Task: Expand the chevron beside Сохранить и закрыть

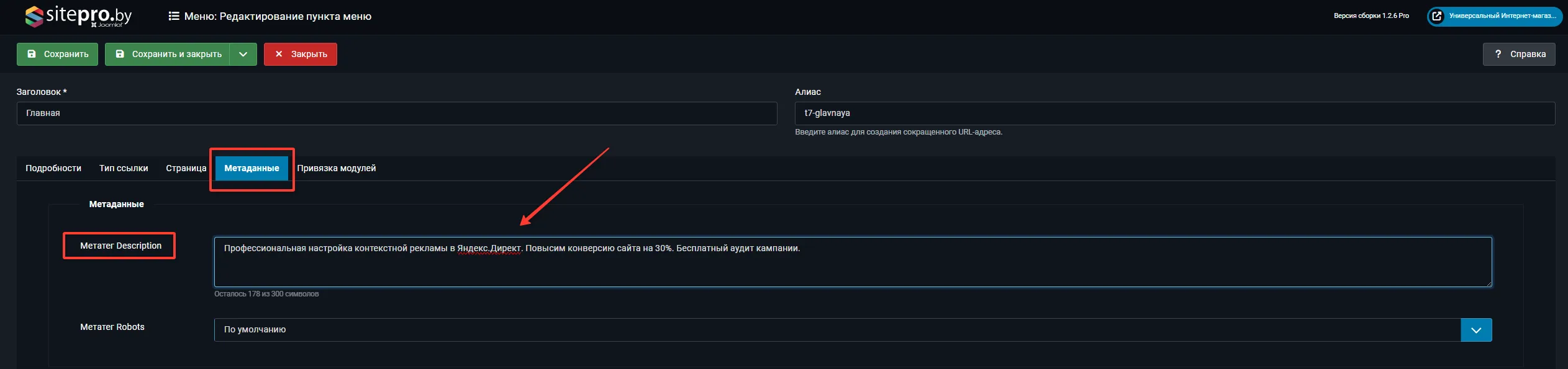Action: (x=243, y=54)
